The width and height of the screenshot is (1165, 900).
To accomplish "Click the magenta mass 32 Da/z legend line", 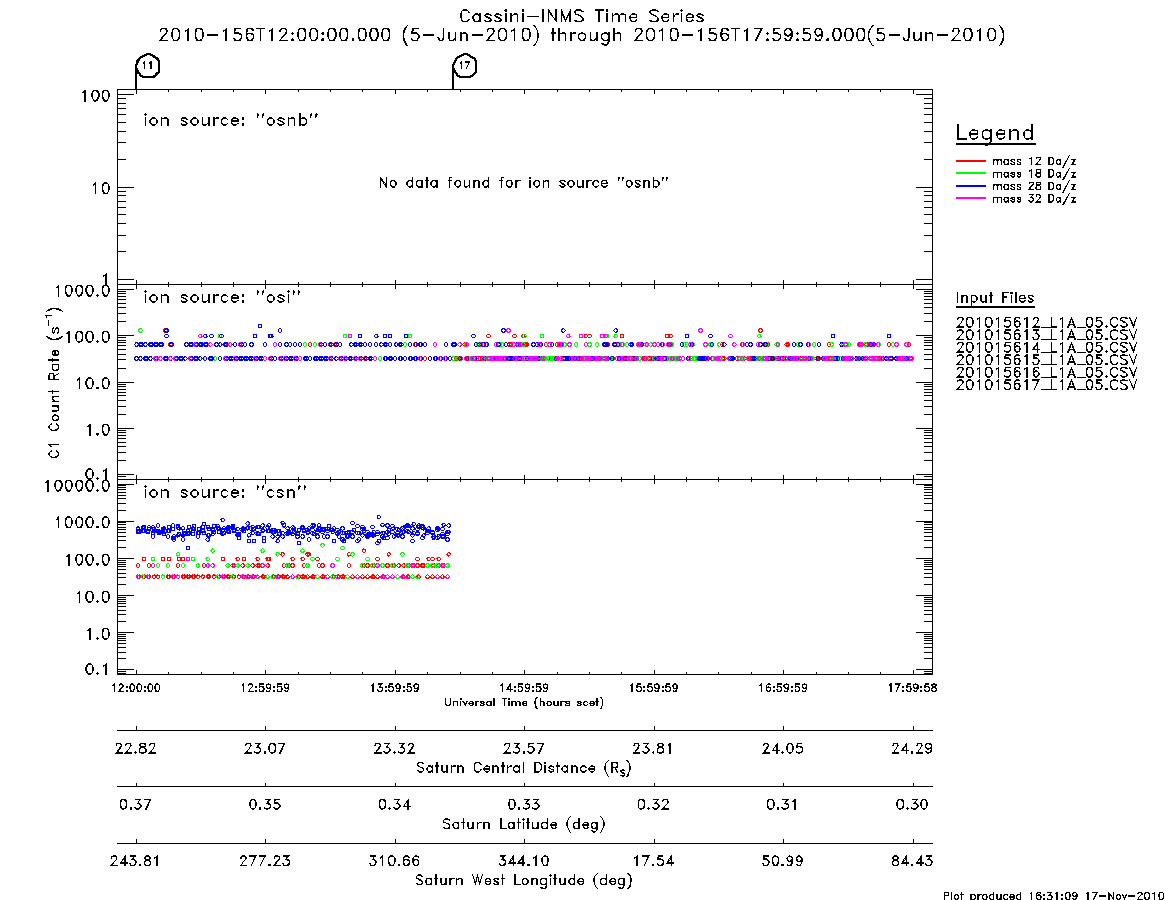I will tap(970, 199).
